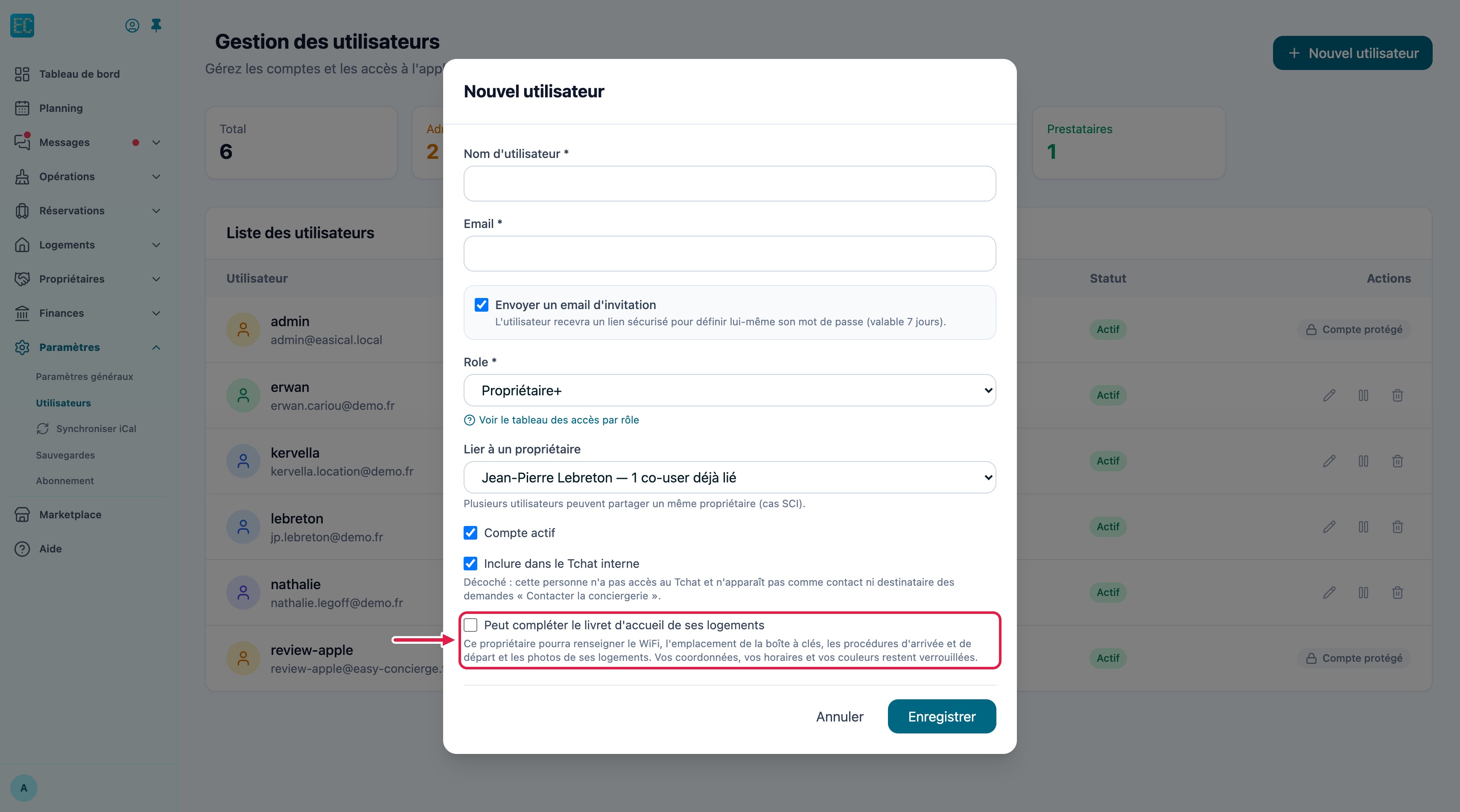Go to Paramètres généraux submenu item

click(x=85, y=376)
